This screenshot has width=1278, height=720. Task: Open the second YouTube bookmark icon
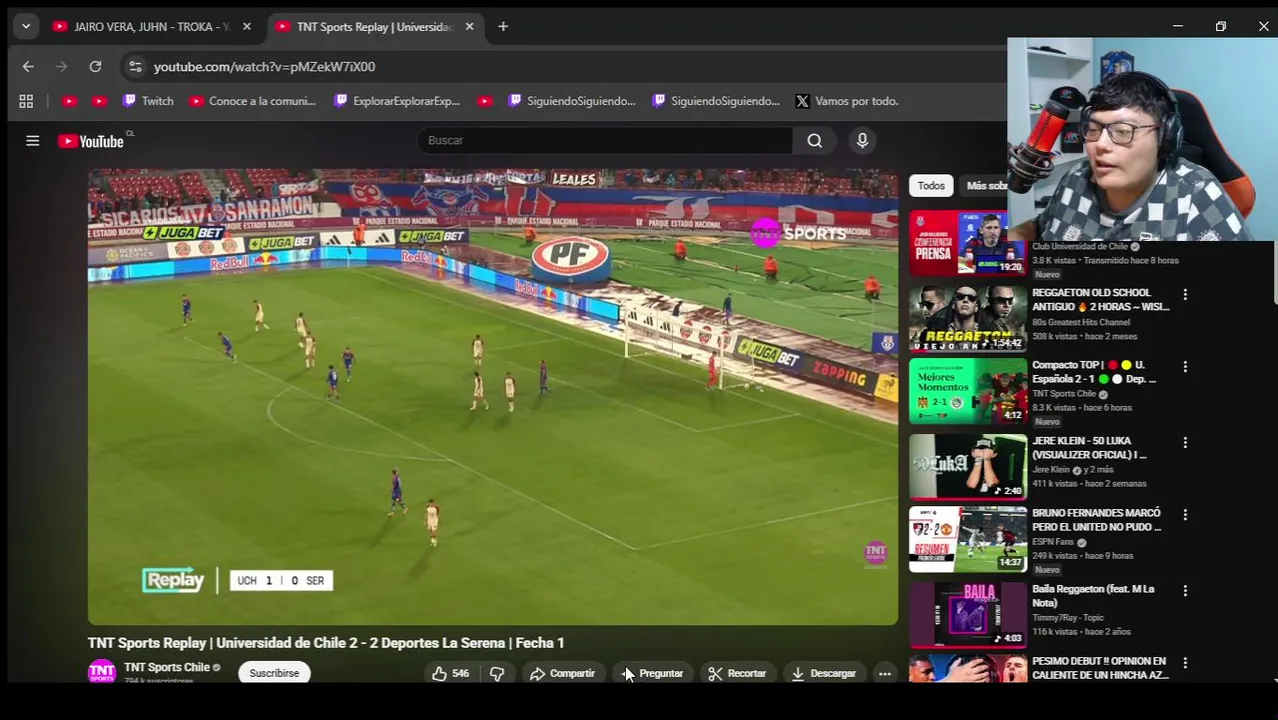click(x=99, y=101)
